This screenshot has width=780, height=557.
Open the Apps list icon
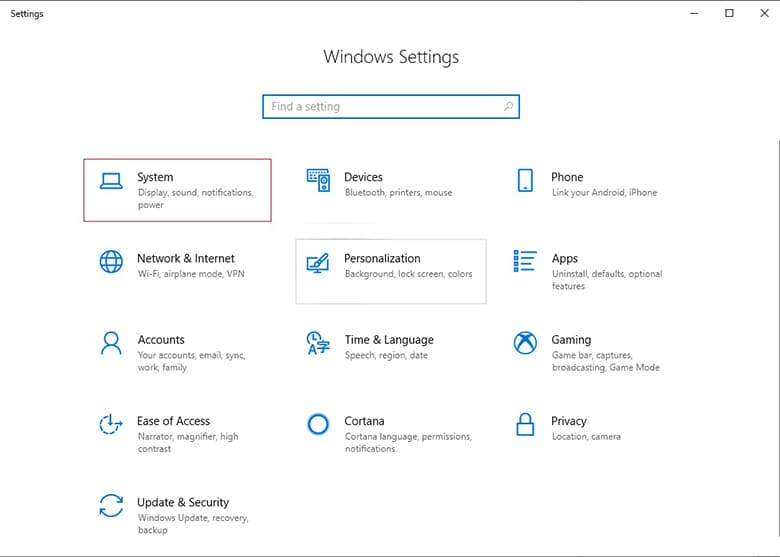coord(525,261)
